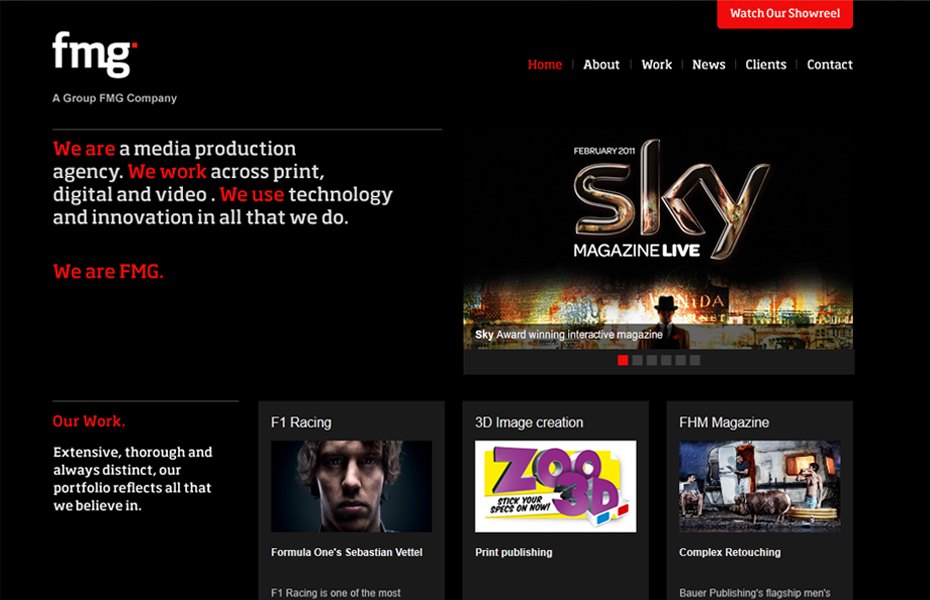Screen dimensions: 930x600
Task: Choose the fifth slide indicator square
Action: [x=680, y=360]
